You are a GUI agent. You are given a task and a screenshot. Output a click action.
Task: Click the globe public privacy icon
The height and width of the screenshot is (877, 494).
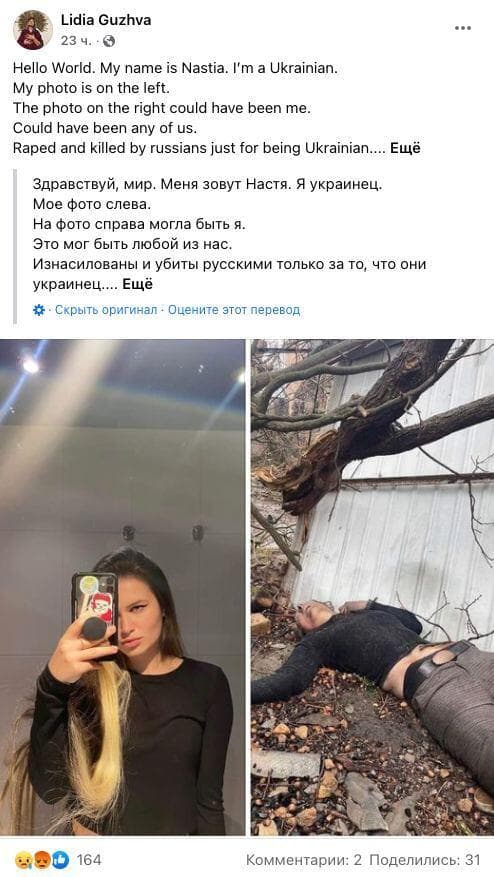pos(110,41)
